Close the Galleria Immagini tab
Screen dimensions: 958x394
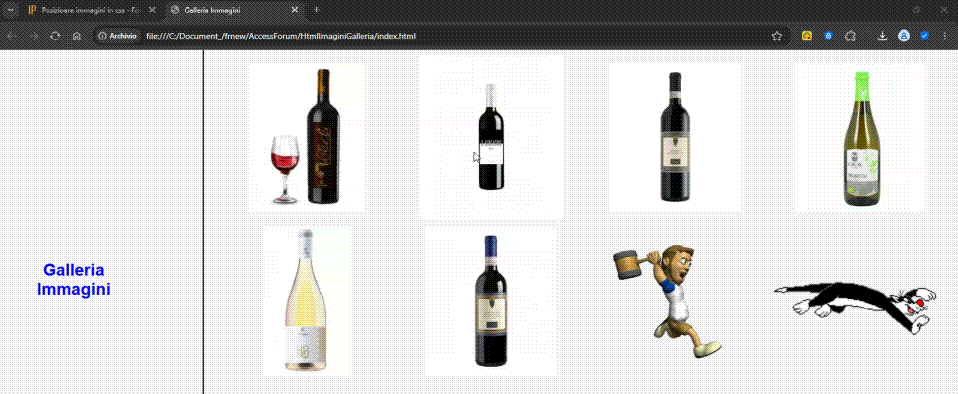tap(295, 10)
